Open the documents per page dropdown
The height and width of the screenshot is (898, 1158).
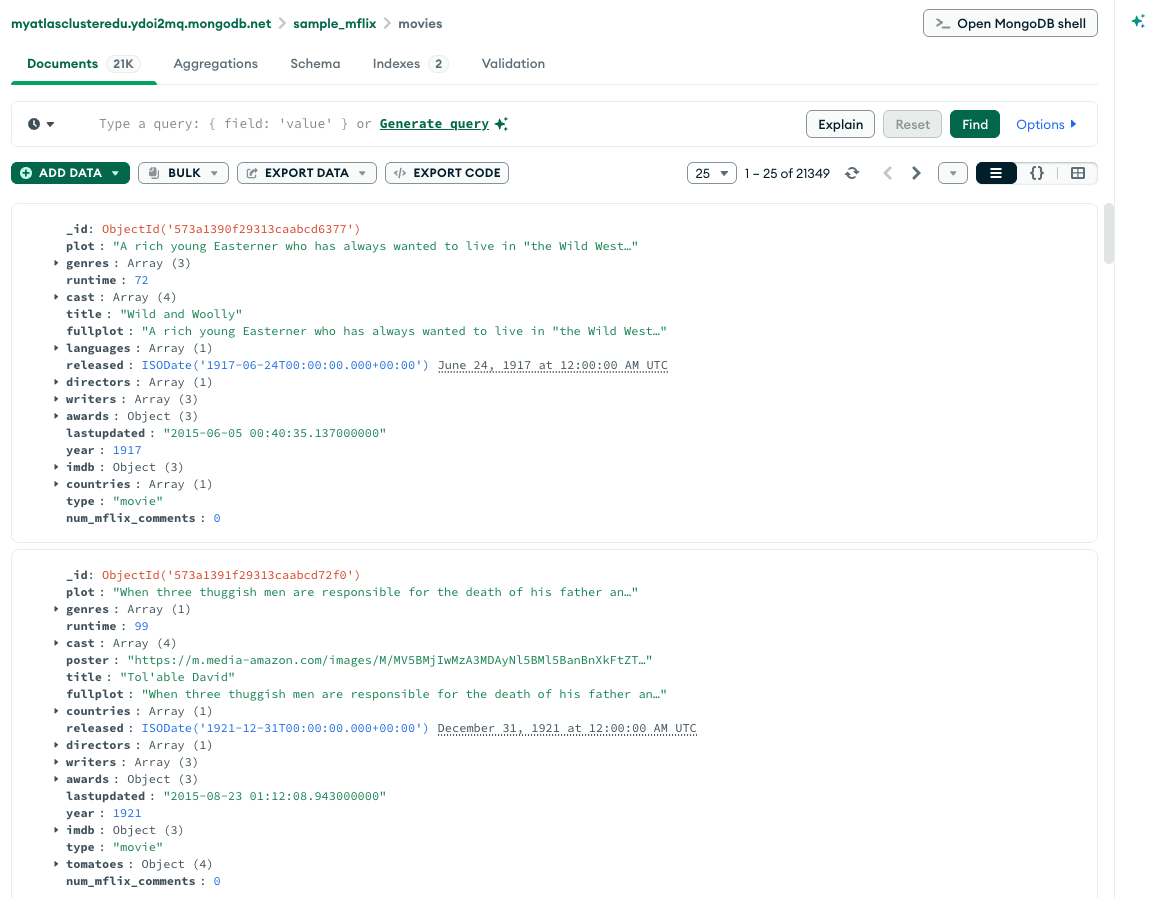pyautogui.click(x=711, y=173)
